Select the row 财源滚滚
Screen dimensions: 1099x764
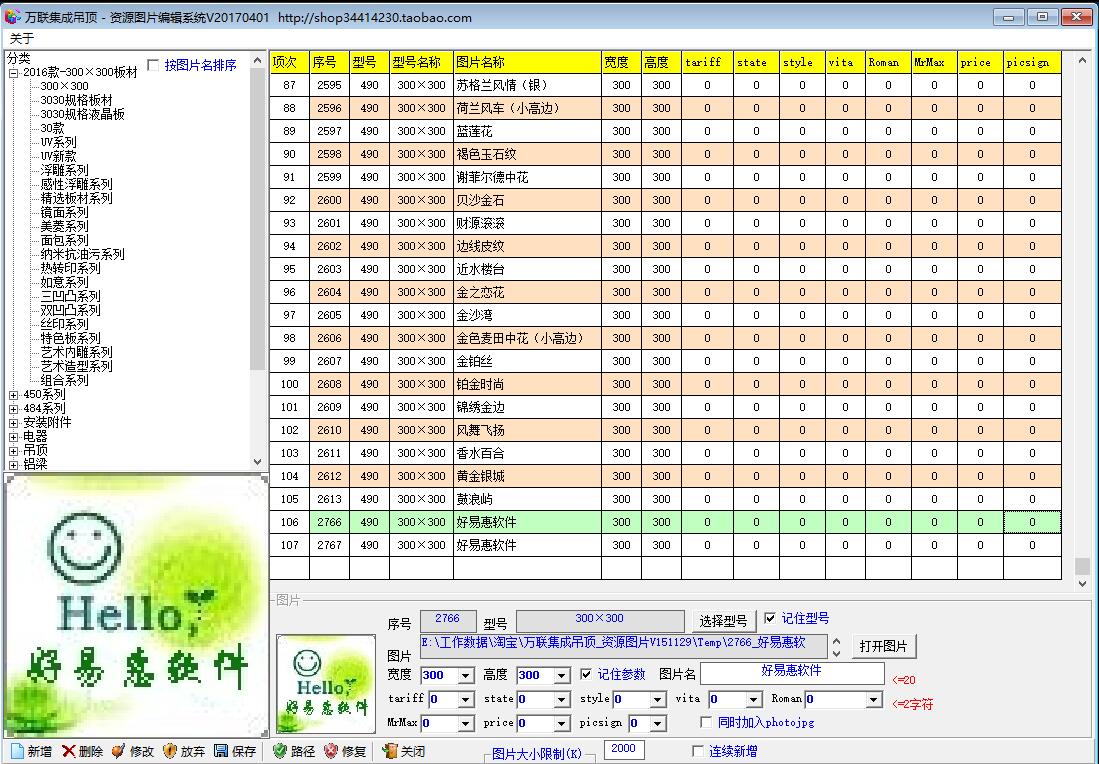(x=665, y=223)
